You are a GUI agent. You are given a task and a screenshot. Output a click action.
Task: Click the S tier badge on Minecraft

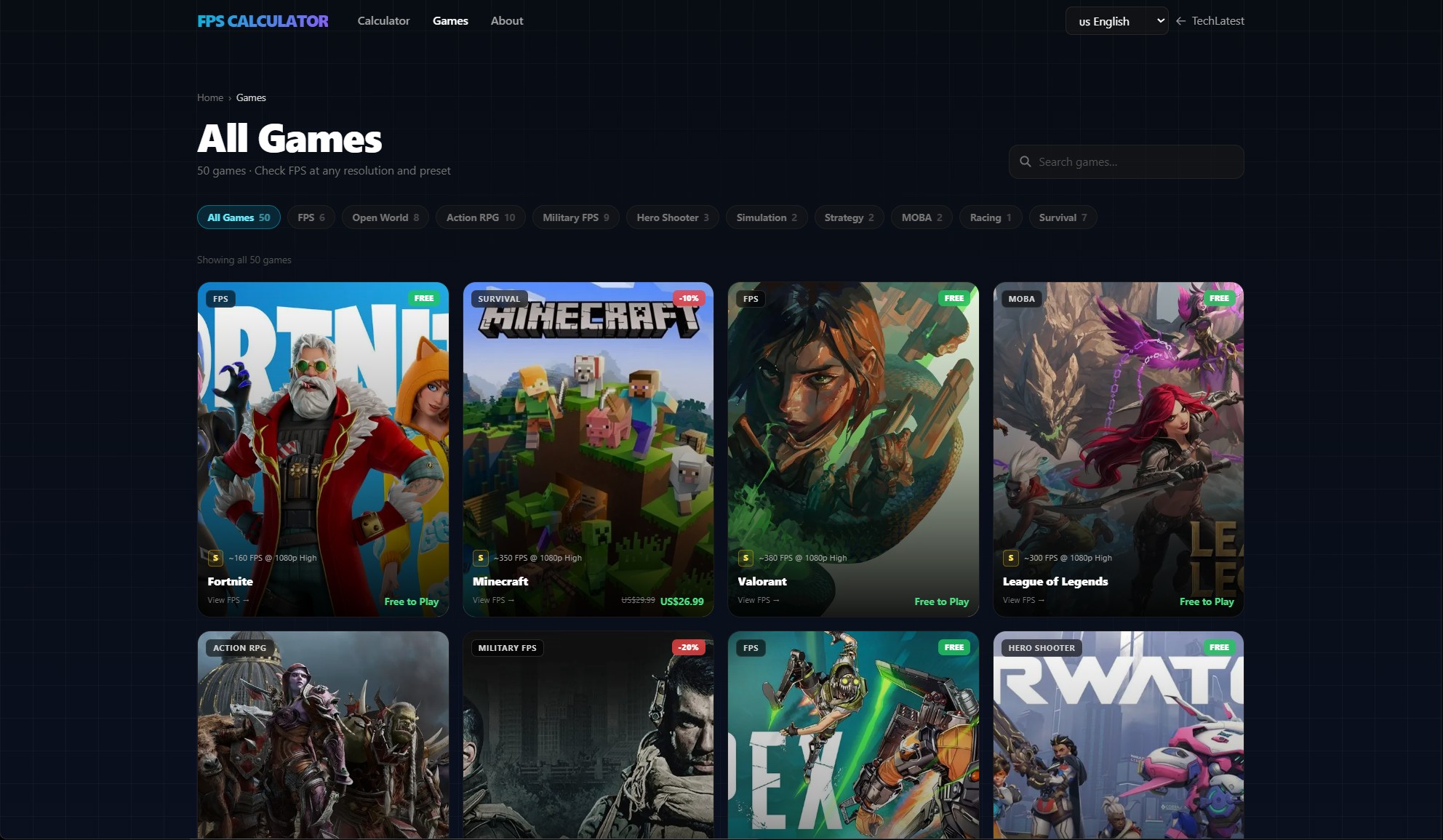[x=480, y=558]
